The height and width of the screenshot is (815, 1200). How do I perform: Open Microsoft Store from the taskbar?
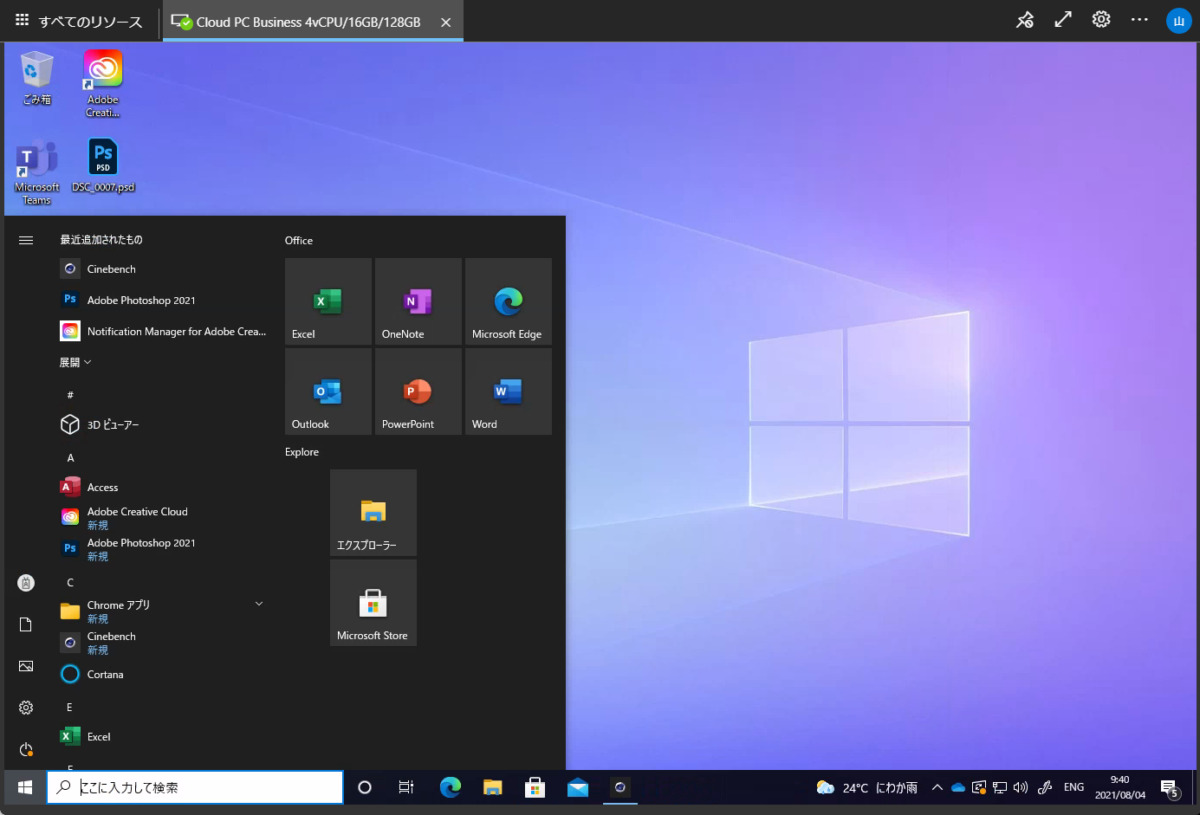pos(534,787)
